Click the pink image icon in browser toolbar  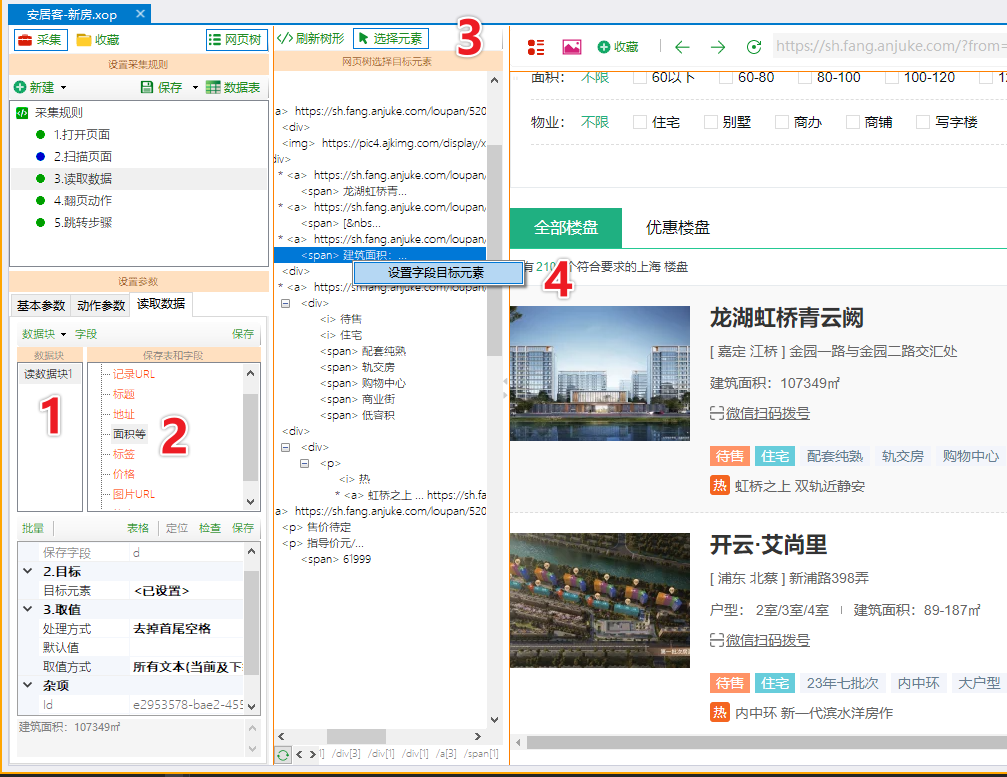click(x=572, y=47)
